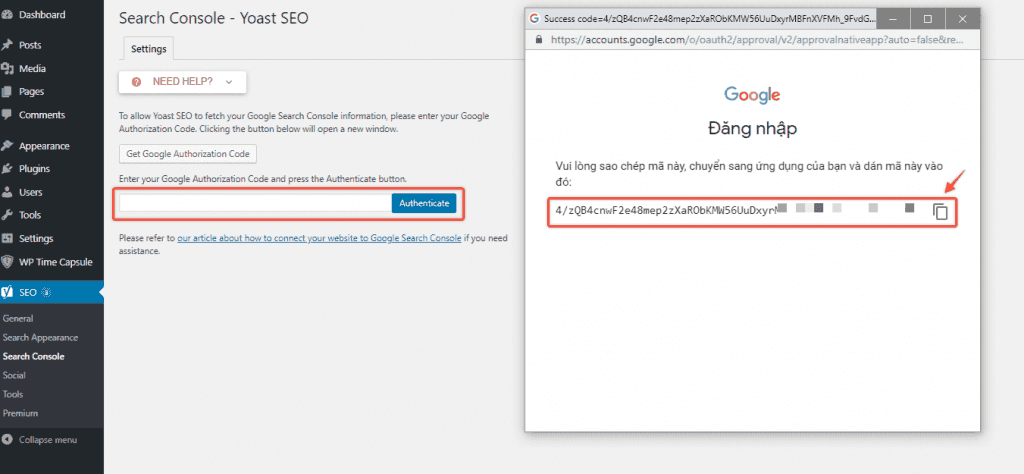Maximize the Google popup window
This screenshot has width=1024, height=474.
[928, 18]
